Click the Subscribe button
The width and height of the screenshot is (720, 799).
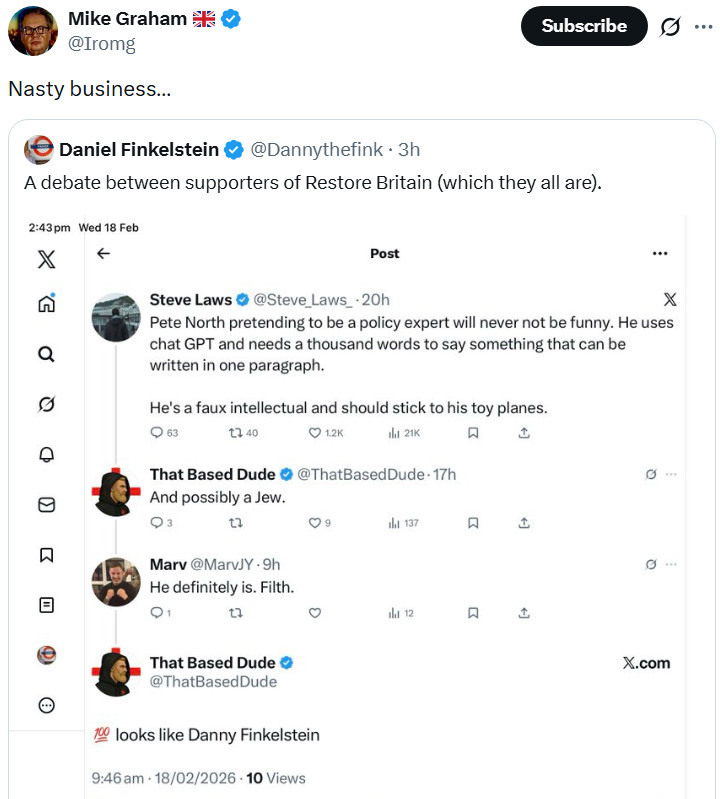[584, 26]
